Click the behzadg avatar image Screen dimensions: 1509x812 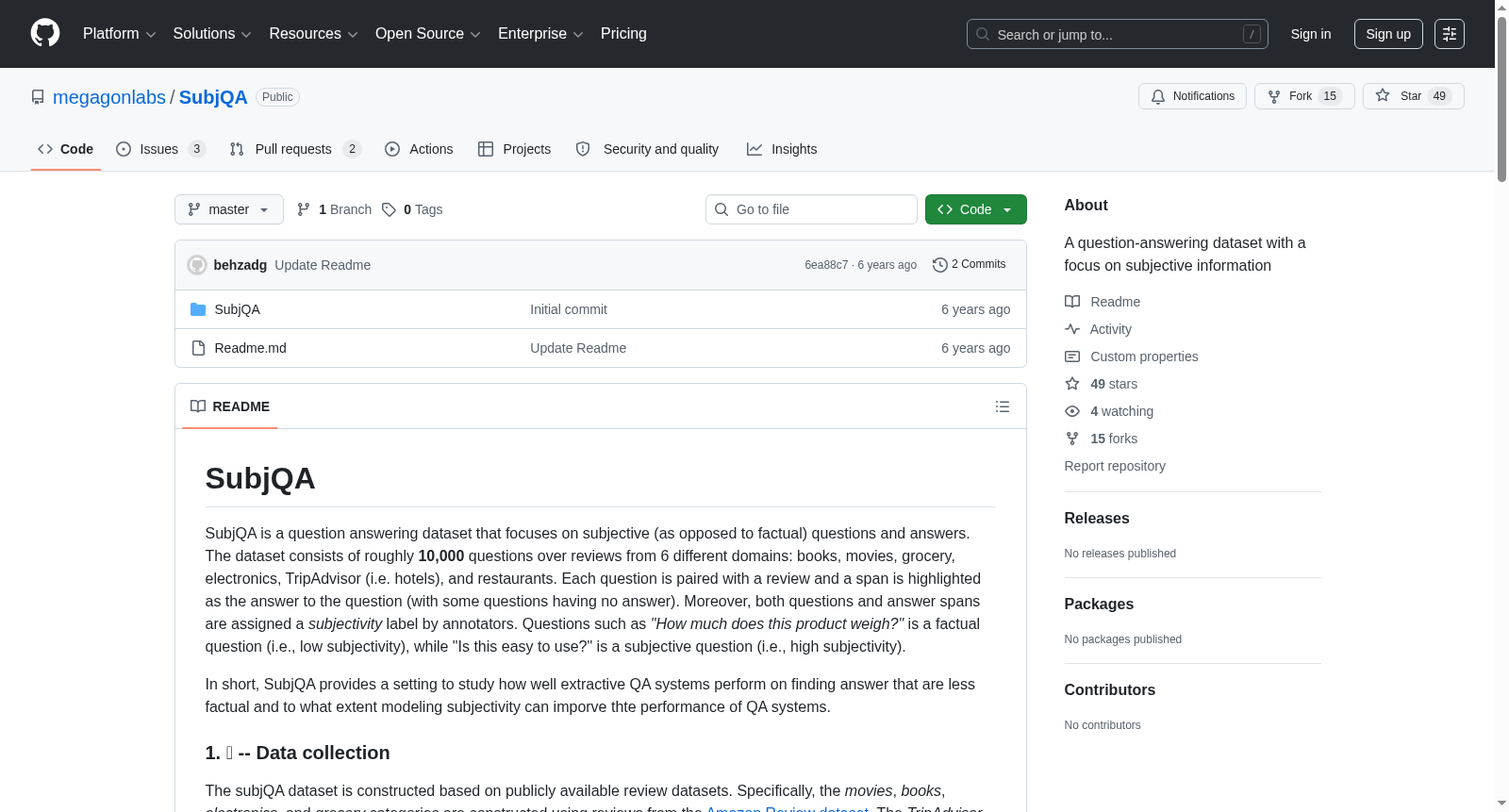pyautogui.click(x=197, y=265)
